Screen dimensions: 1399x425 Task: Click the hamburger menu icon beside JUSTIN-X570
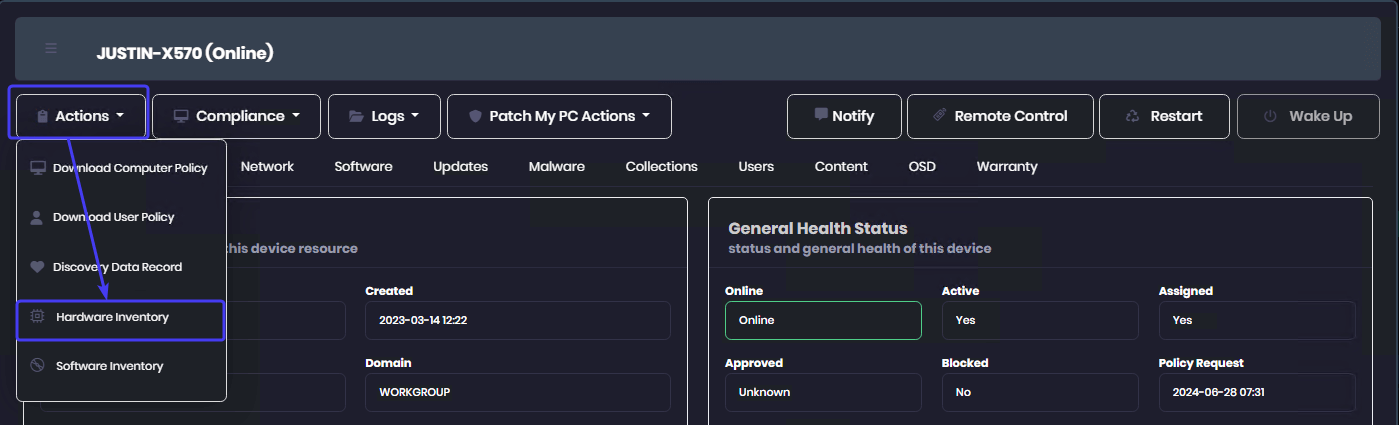(51, 48)
